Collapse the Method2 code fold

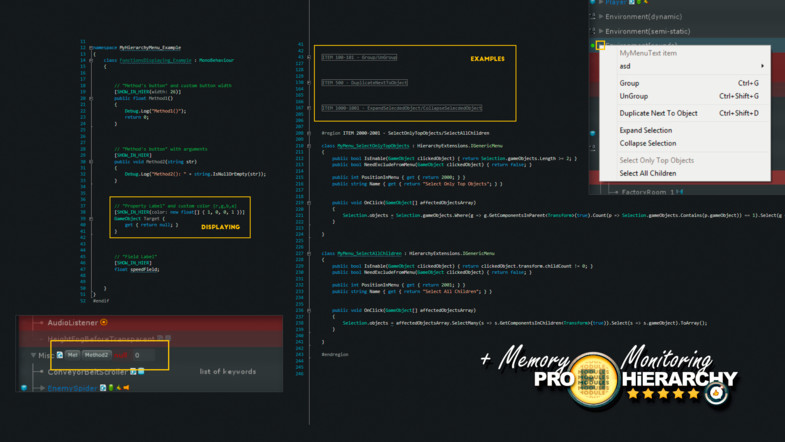tap(91, 162)
